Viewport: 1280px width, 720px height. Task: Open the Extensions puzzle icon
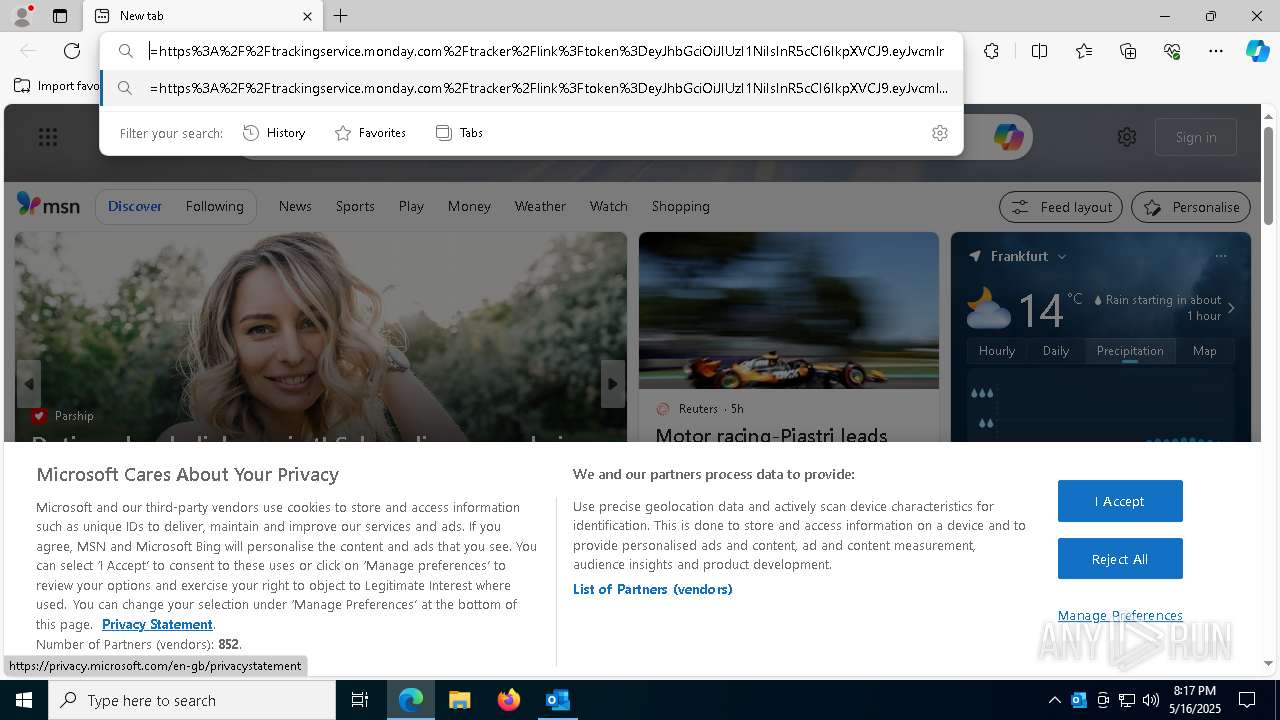pos(991,51)
